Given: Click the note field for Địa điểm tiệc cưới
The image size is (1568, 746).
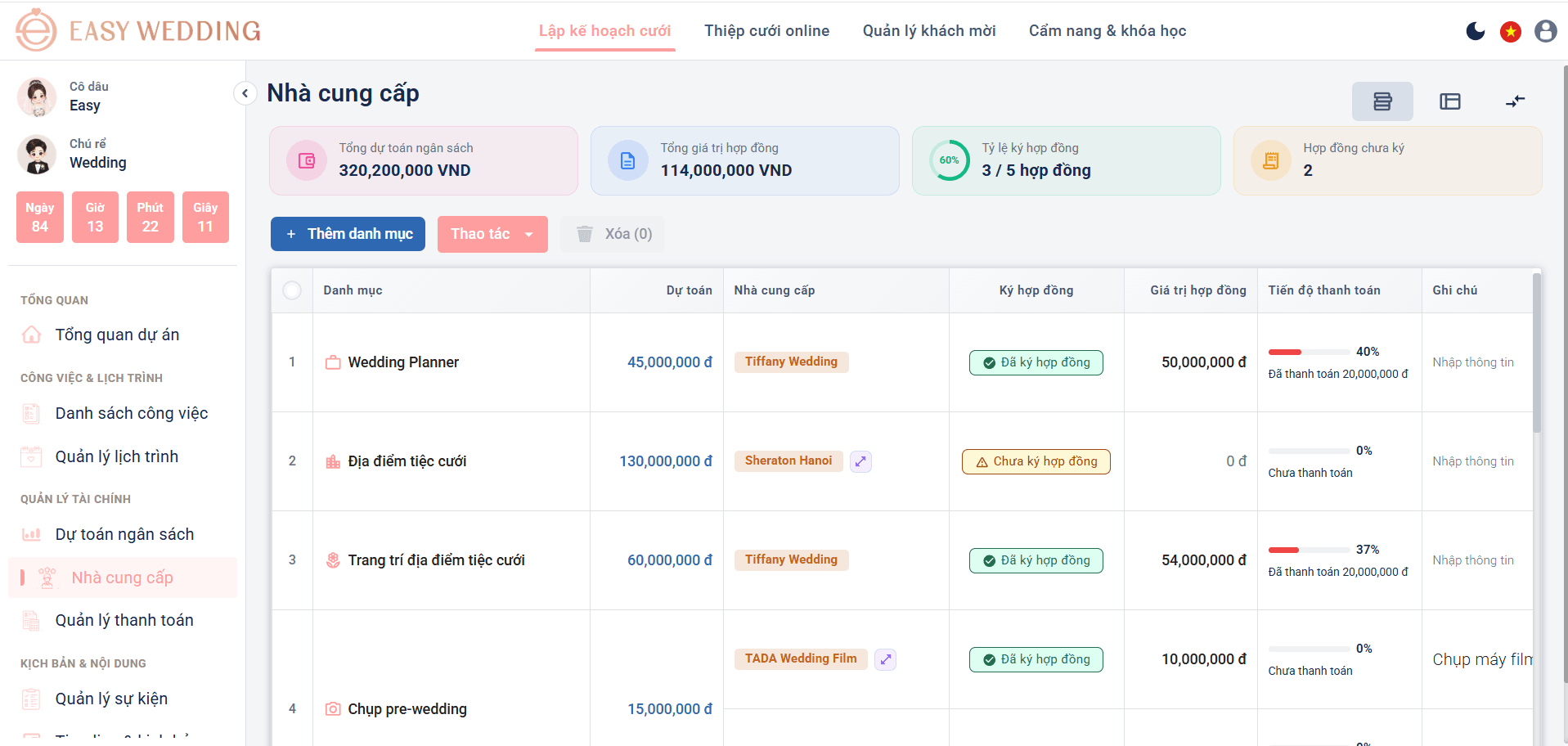Looking at the screenshot, I should (1473, 461).
